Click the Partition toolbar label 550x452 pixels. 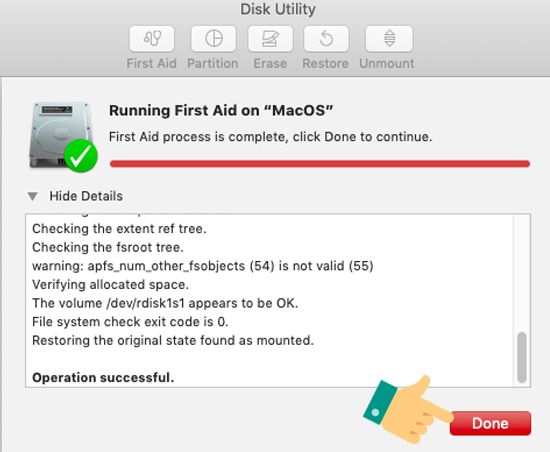point(213,63)
